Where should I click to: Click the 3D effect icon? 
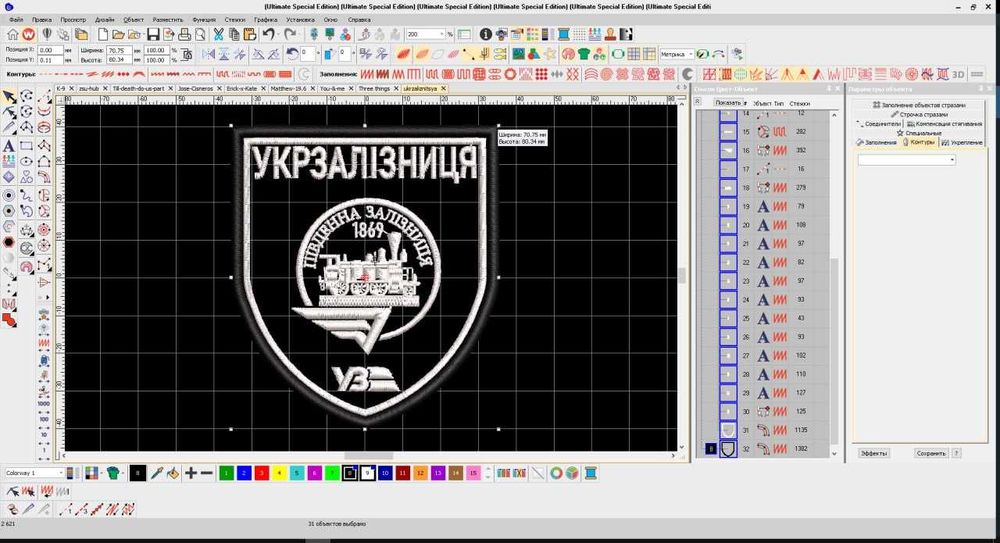(x=958, y=74)
